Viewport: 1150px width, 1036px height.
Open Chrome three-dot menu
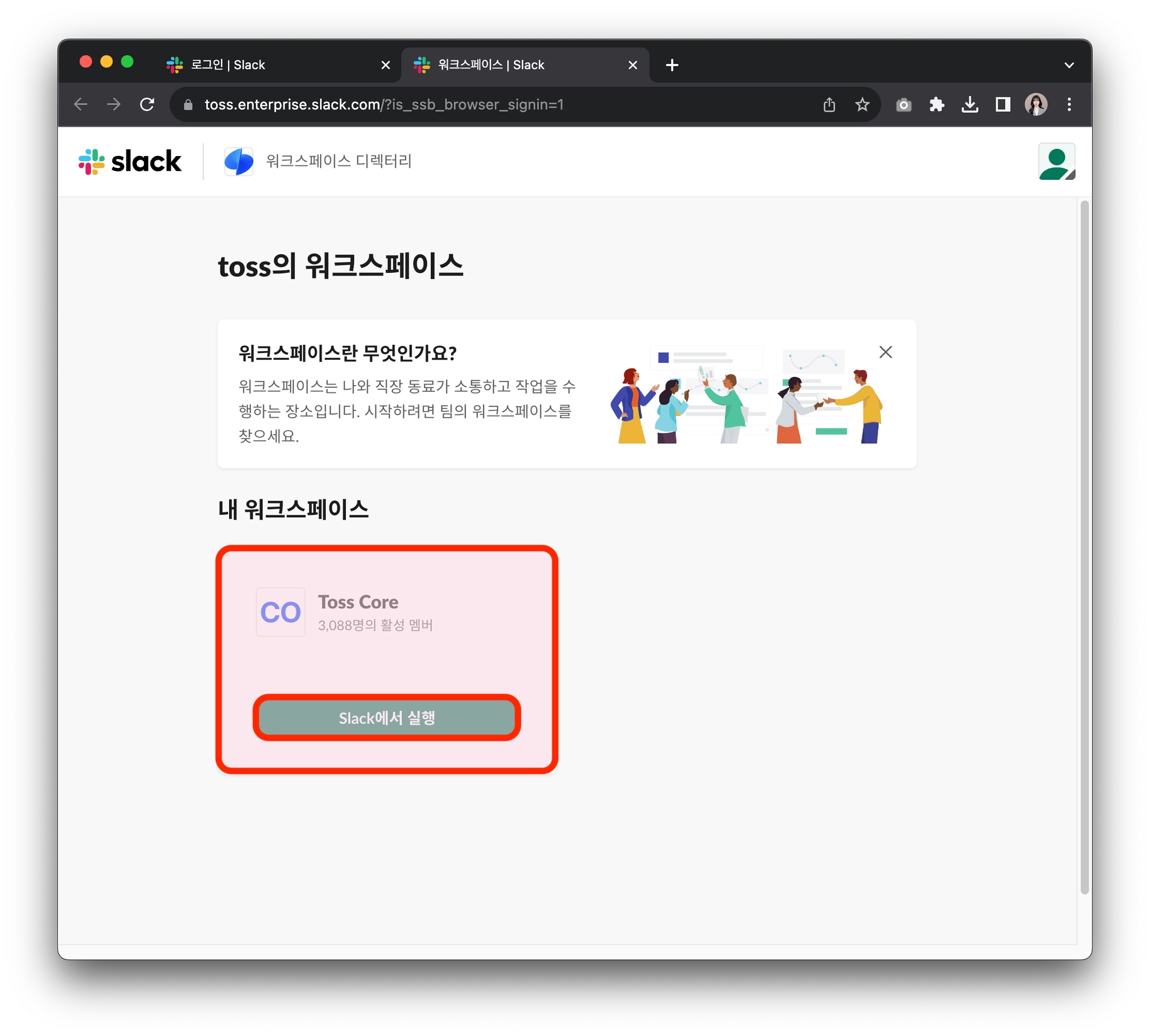(1069, 105)
